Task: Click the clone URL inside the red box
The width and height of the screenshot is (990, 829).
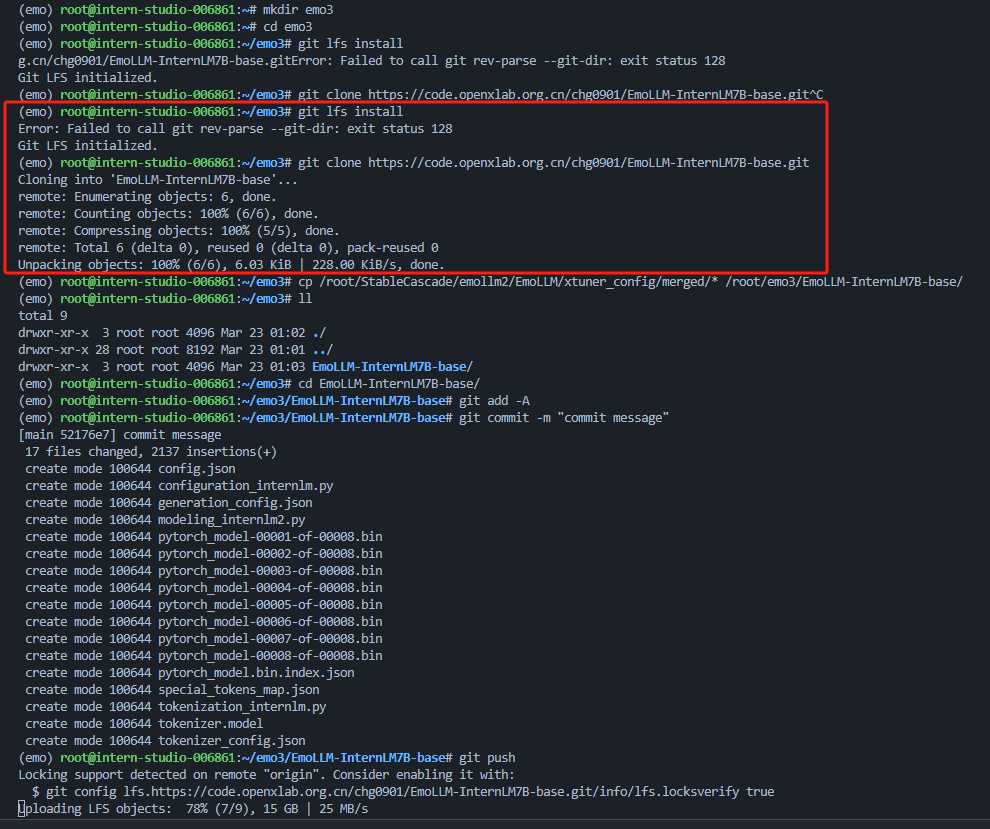Action: 588,163
